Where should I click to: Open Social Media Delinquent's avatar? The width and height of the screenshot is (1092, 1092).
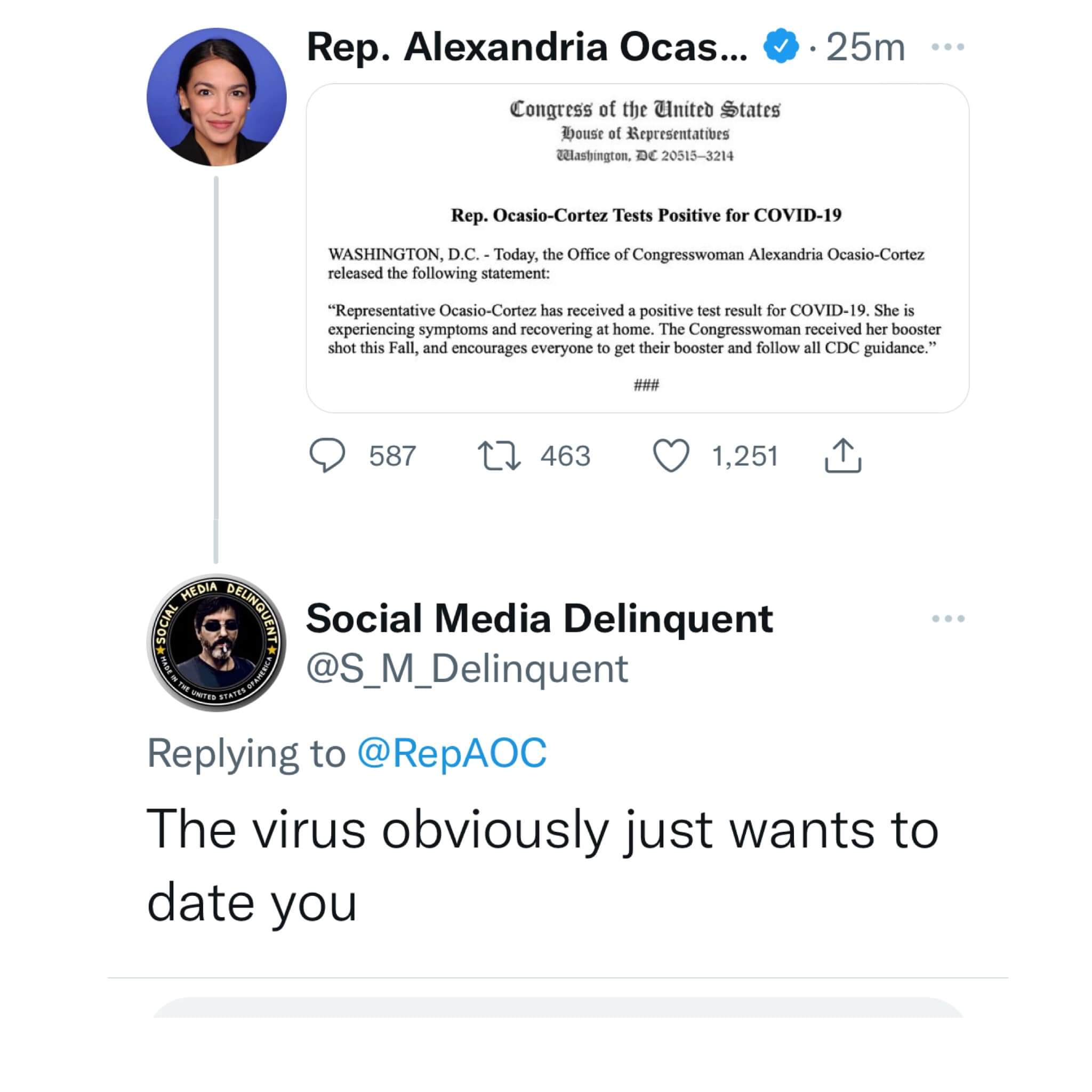(x=216, y=643)
